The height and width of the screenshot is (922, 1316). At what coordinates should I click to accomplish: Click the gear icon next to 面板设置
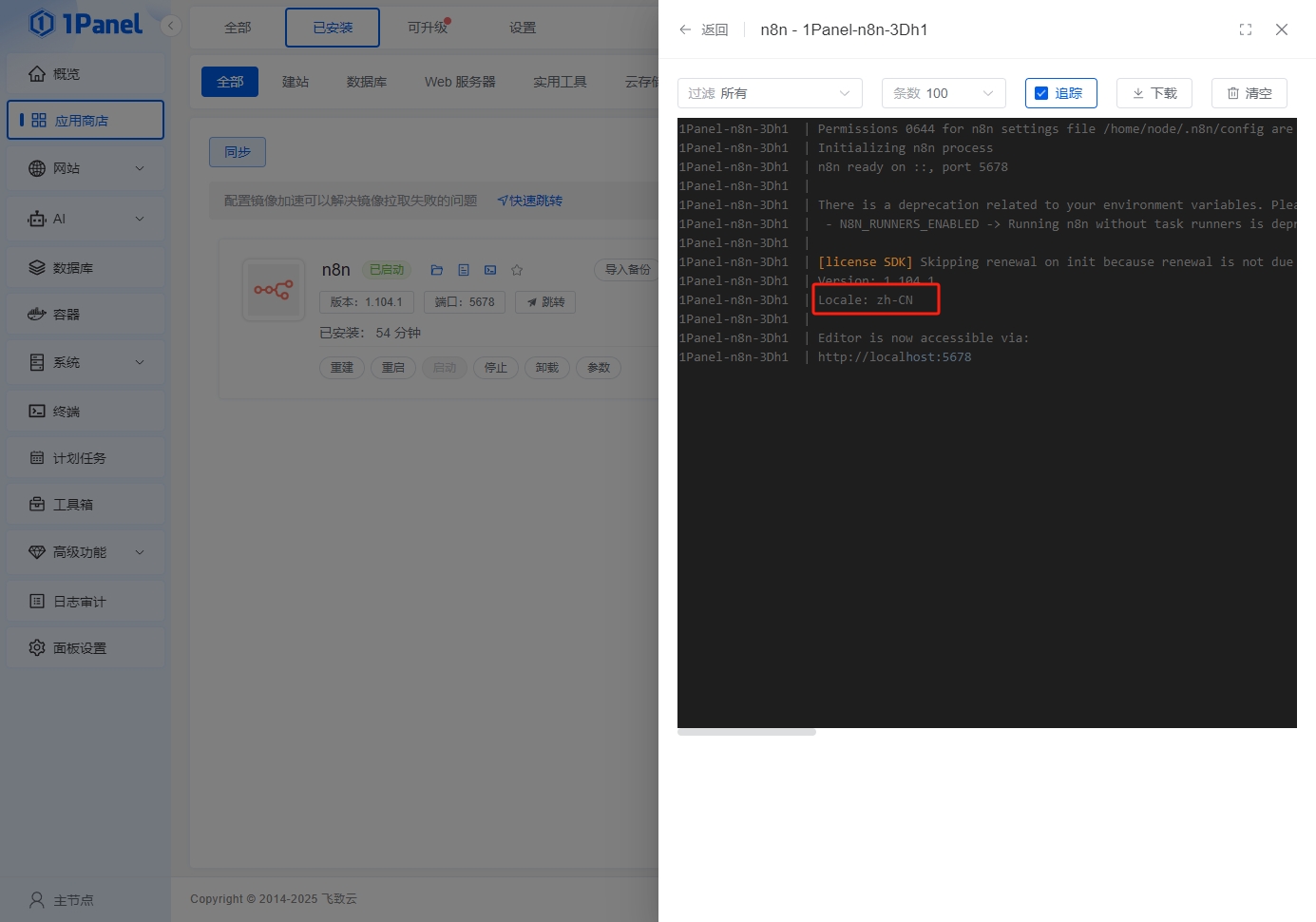click(x=37, y=648)
